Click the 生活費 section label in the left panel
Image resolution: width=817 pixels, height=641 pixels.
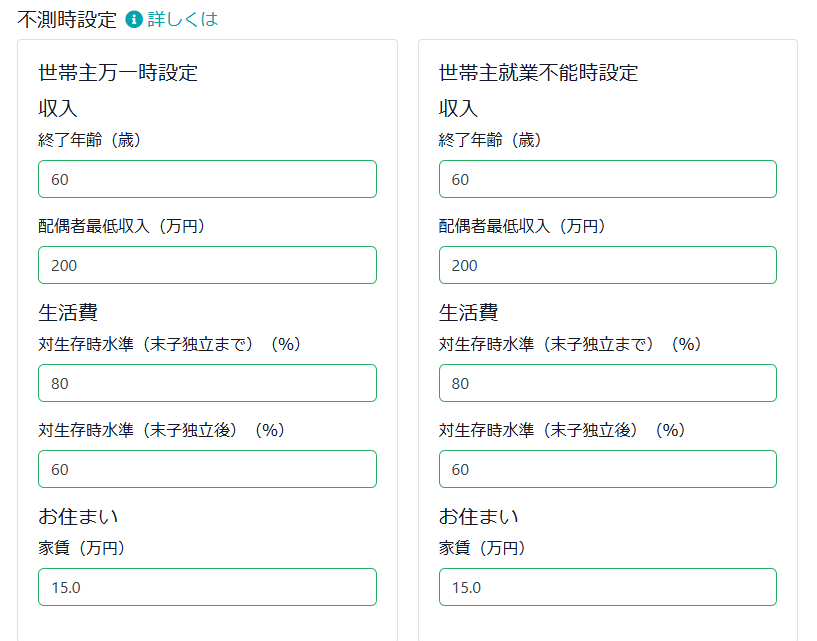click(x=58, y=312)
